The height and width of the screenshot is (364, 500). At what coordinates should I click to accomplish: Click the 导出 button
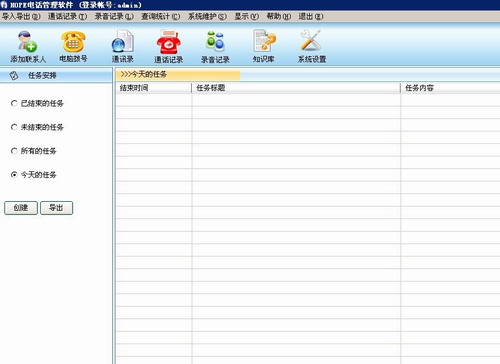tap(56, 208)
